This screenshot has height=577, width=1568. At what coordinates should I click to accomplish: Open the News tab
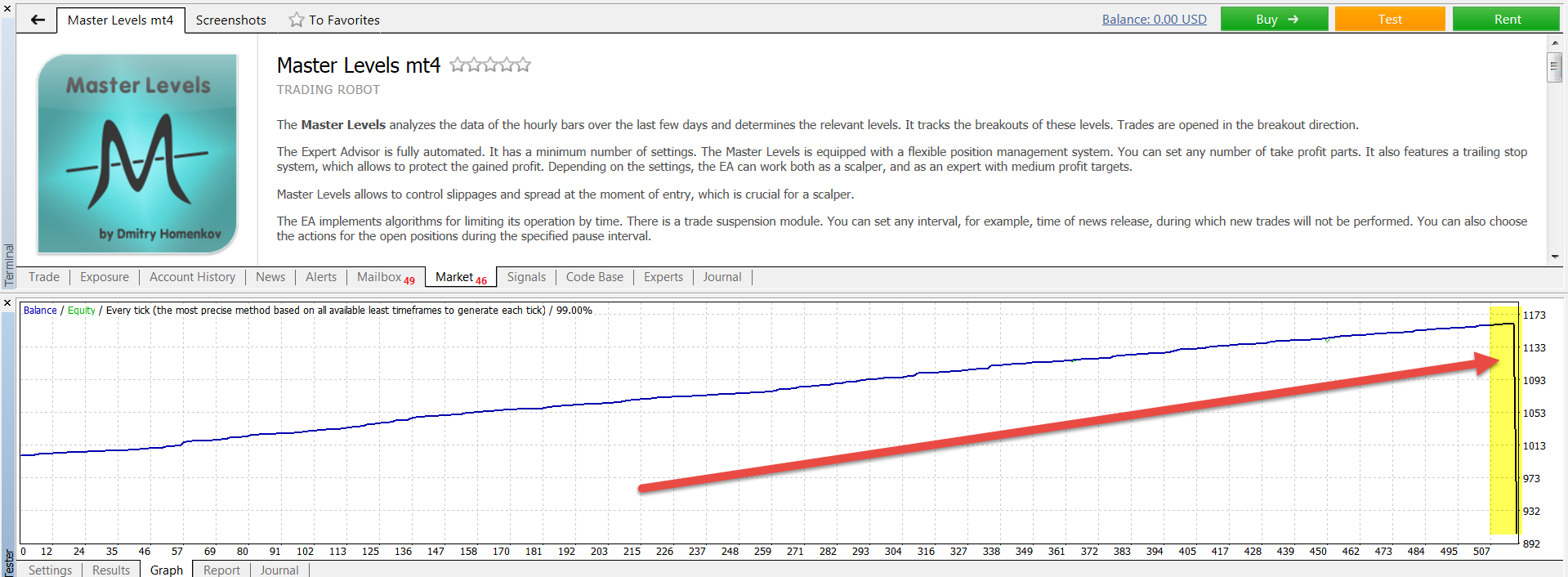tap(270, 277)
